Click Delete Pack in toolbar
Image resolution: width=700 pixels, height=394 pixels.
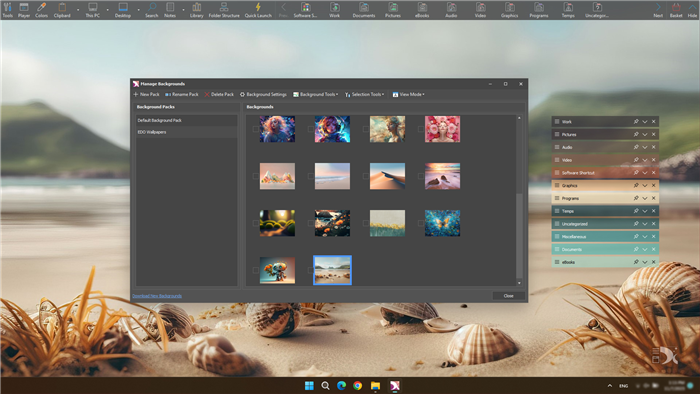219,94
